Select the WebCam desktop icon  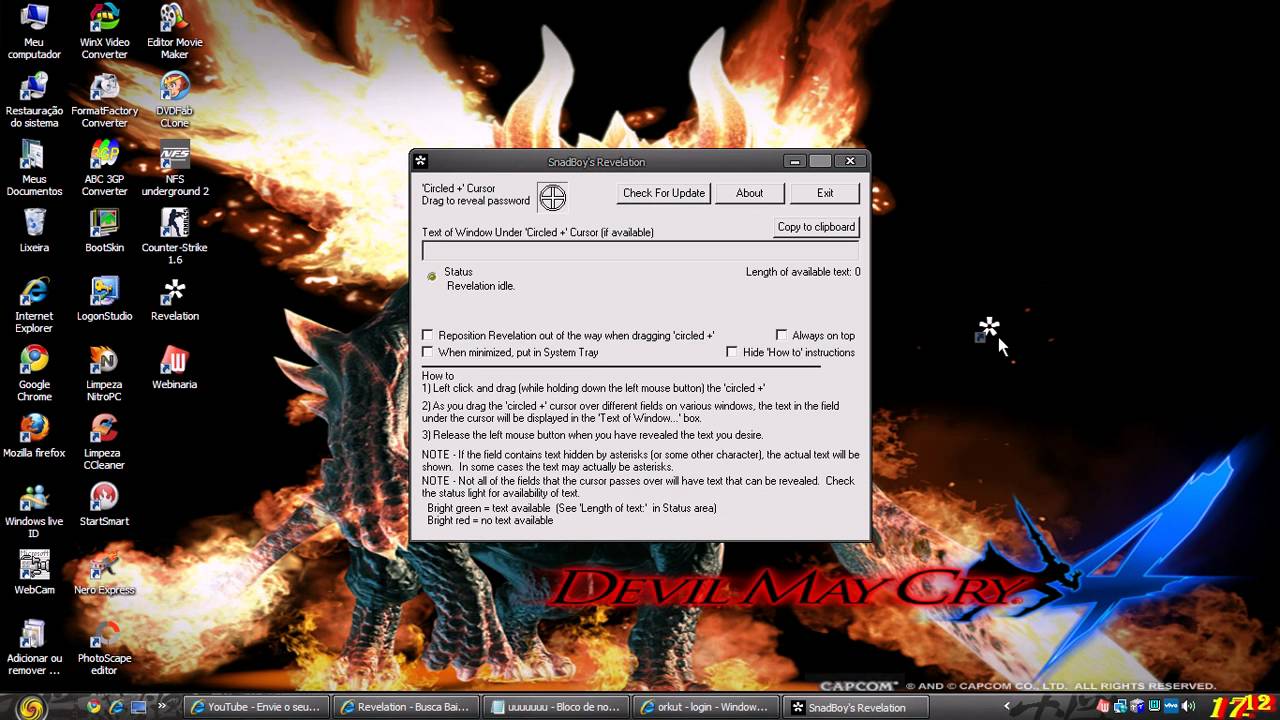pyautogui.click(x=34, y=572)
